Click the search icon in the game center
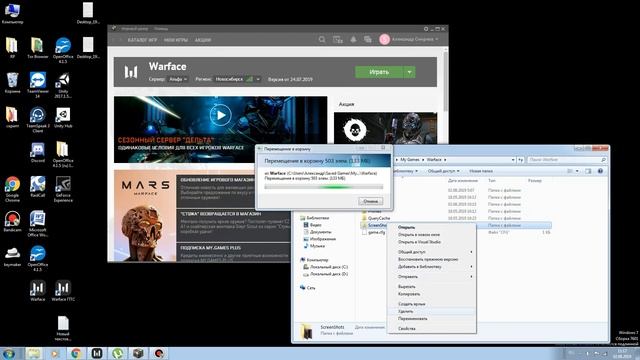 pos(322,40)
